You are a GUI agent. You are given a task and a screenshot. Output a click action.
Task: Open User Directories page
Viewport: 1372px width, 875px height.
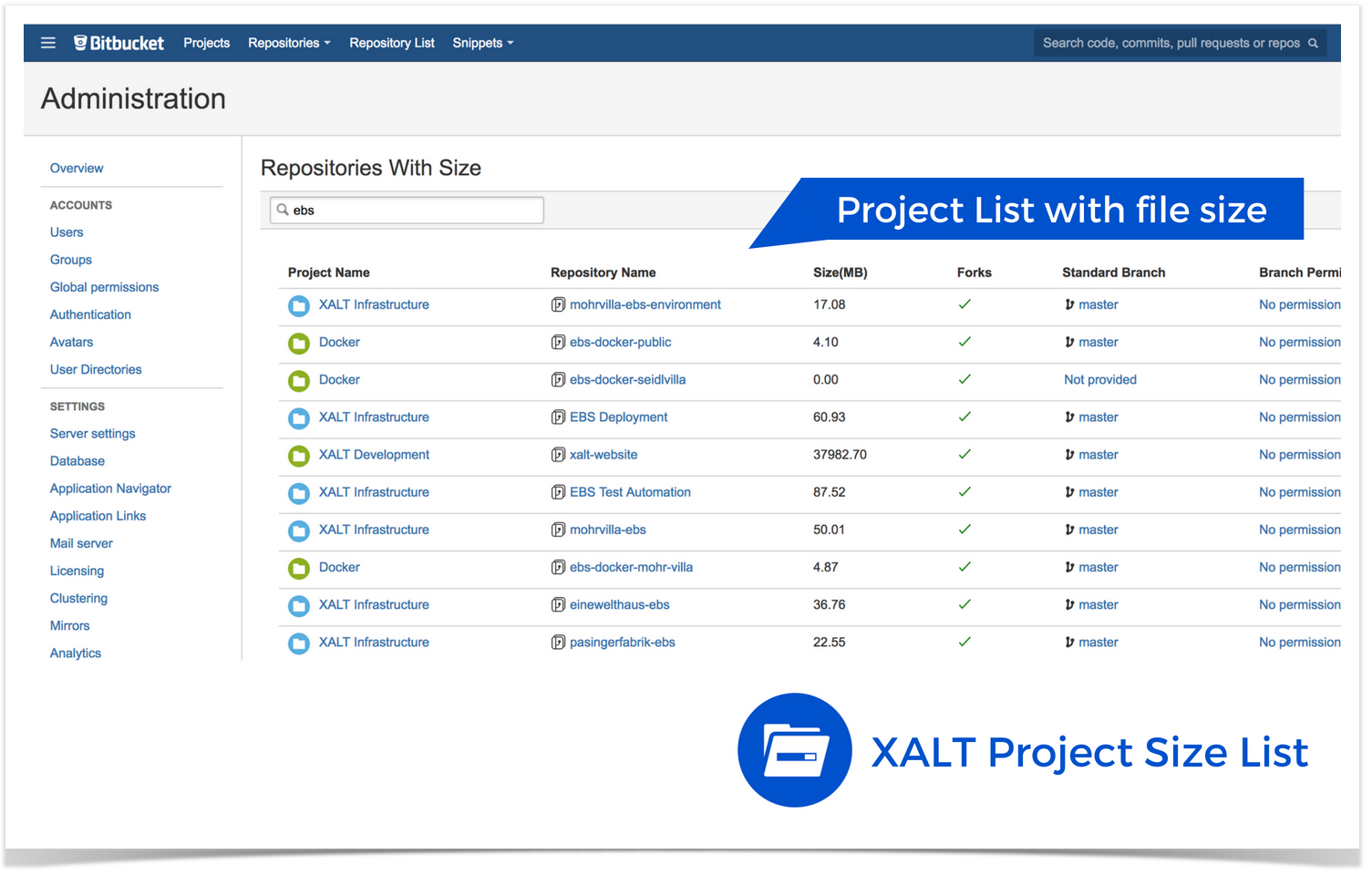pyautogui.click(x=96, y=369)
